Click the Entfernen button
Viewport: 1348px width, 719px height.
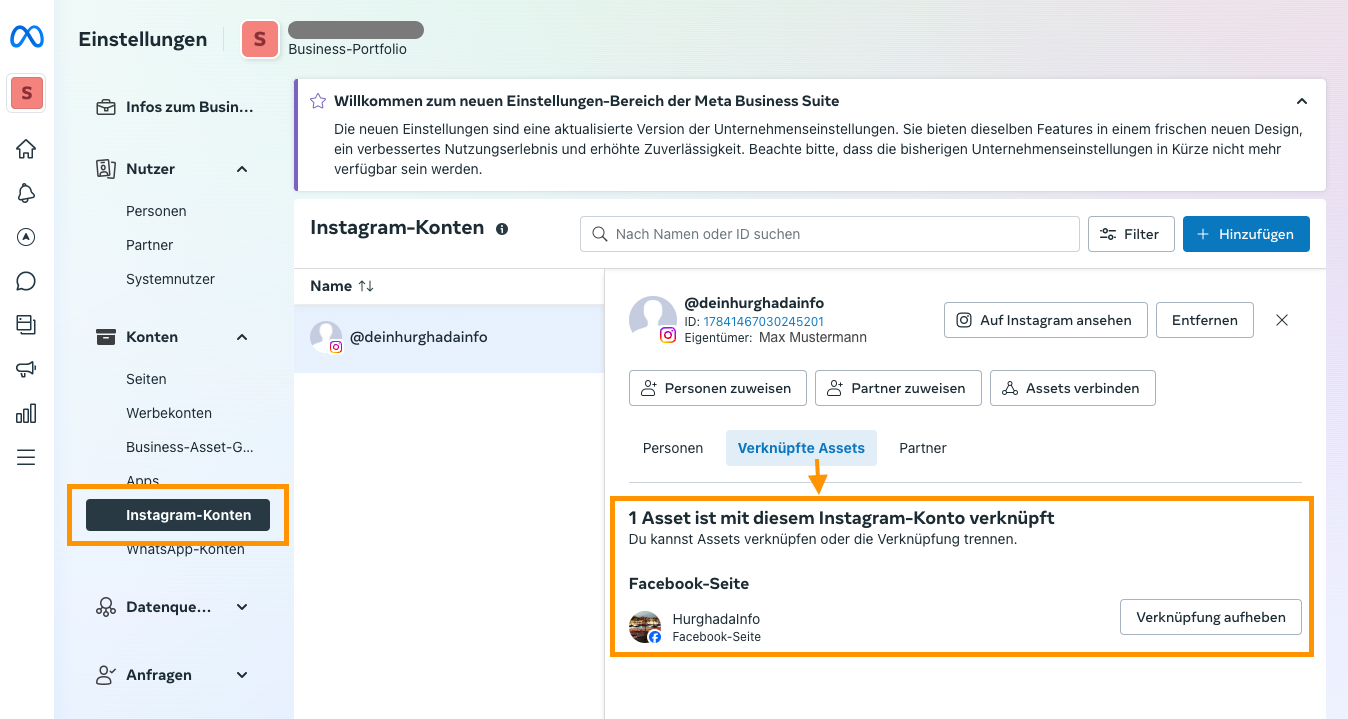pyautogui.click(x=1205, y=320)
